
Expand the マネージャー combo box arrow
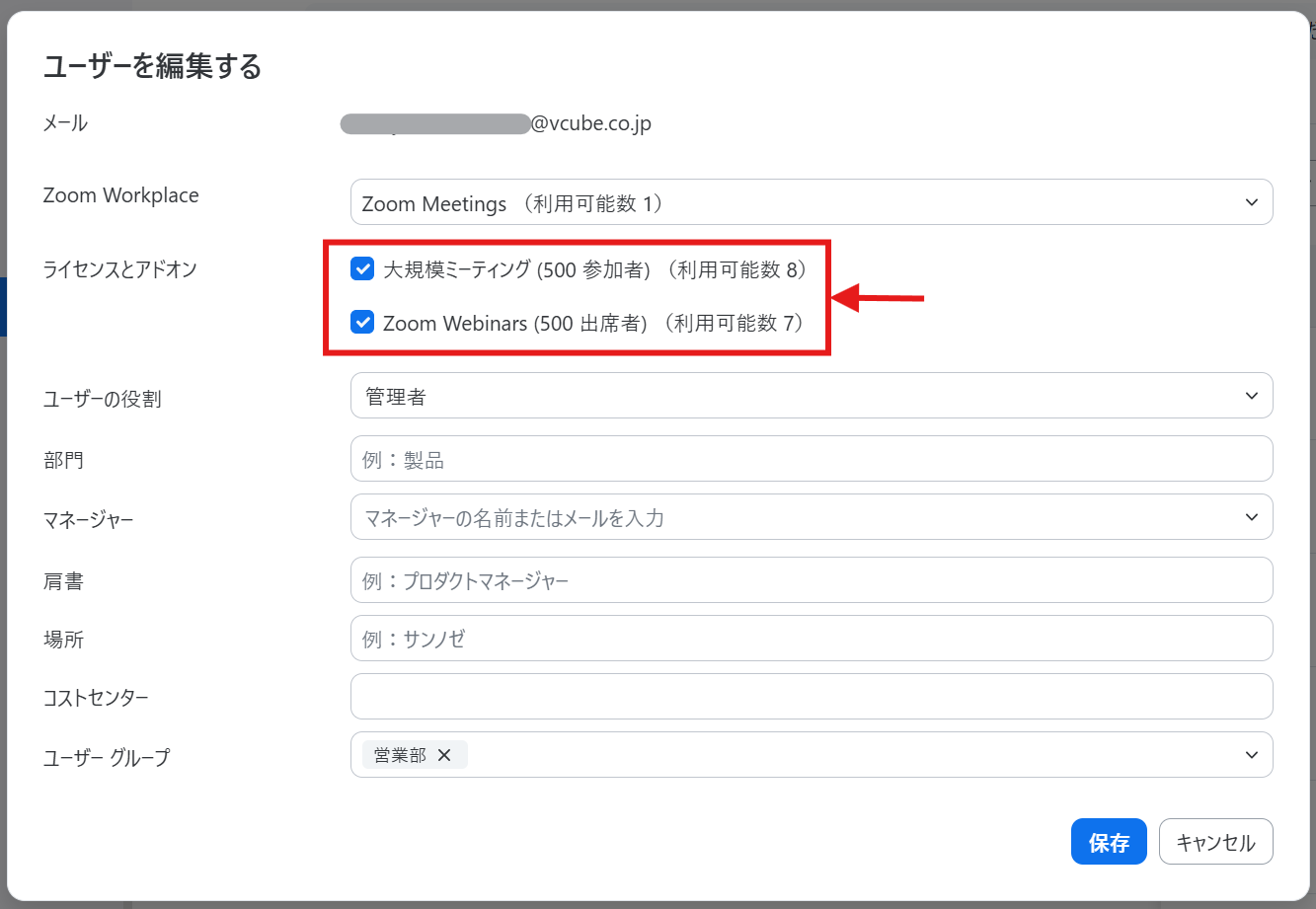pyautogui.click(x=1252, y=517)
